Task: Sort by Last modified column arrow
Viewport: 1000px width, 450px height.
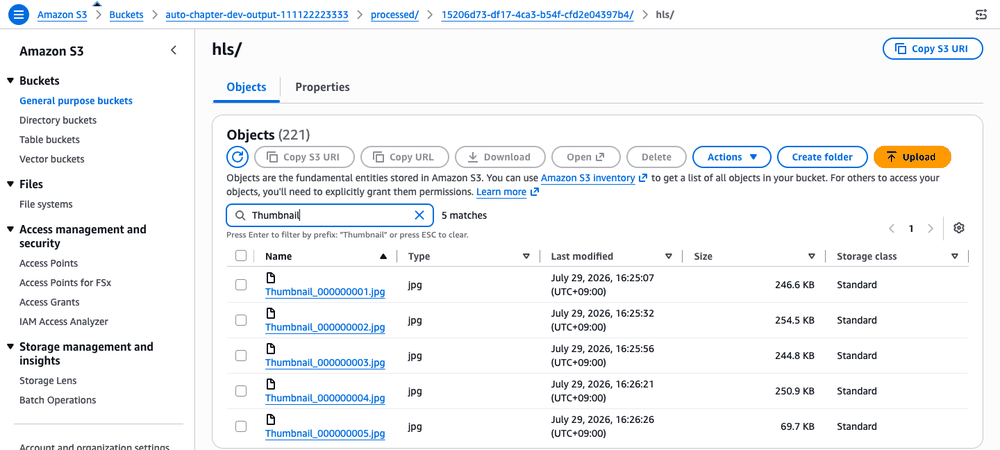Action: point(668,256)
